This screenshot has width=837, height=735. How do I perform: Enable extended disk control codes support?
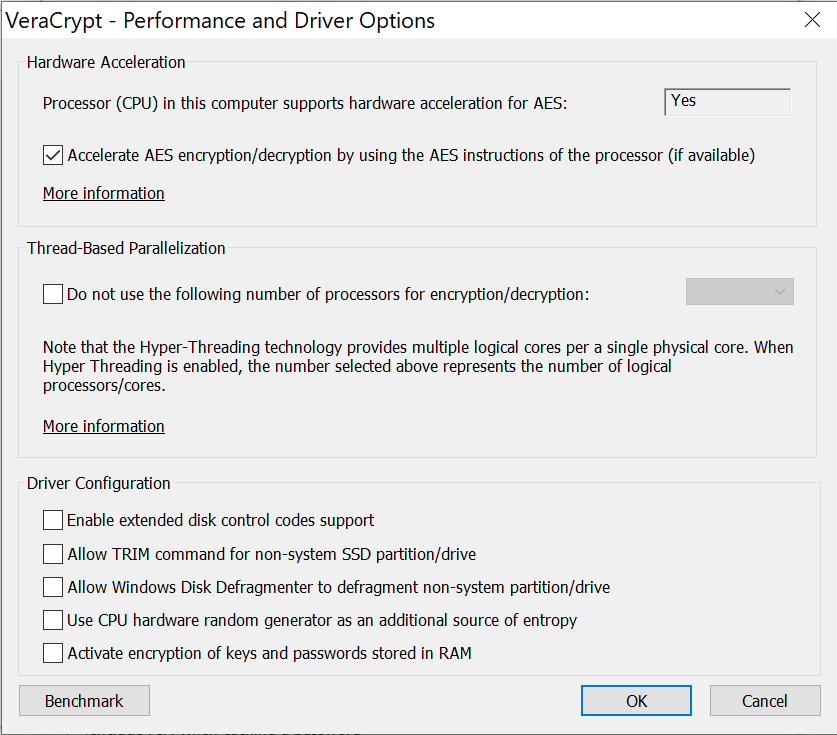click(x=53, y=520)
